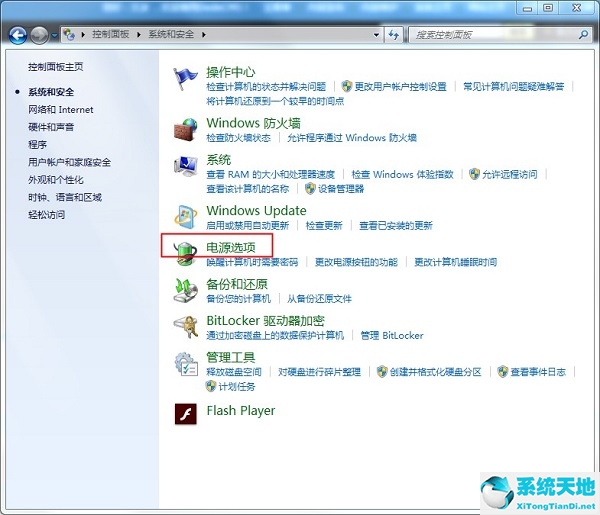
Task: Click the Windows Firewall brick wall icon
Action: pyautogui.click(x=186, y=130)
